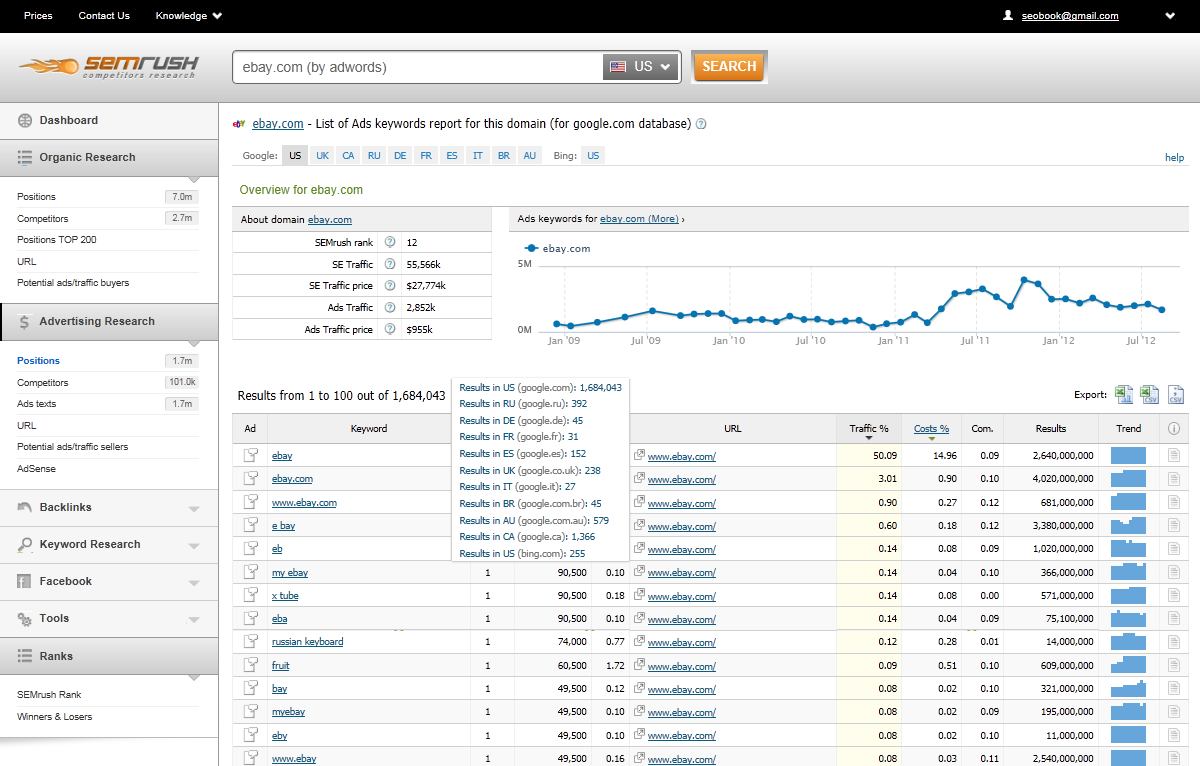Click help icon beside Ads Traffic price
Viewport: 1200px width, 766px height.
389,329
